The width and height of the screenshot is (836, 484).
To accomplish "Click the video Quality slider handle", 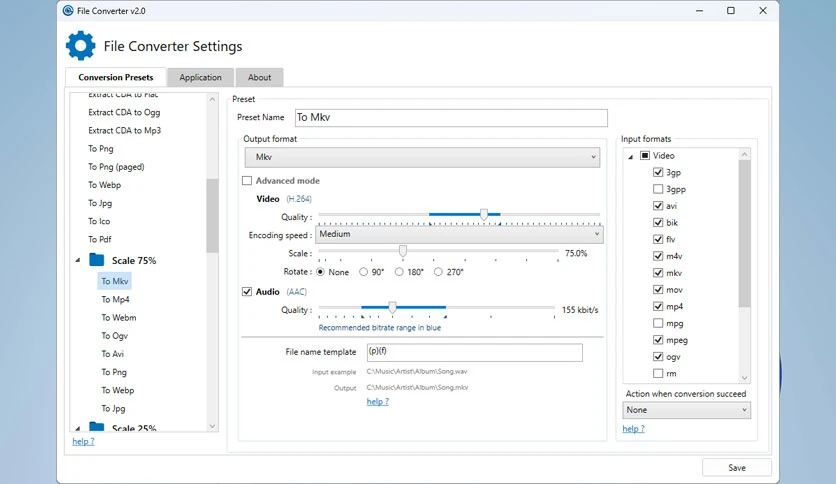I will click(484, 214).
